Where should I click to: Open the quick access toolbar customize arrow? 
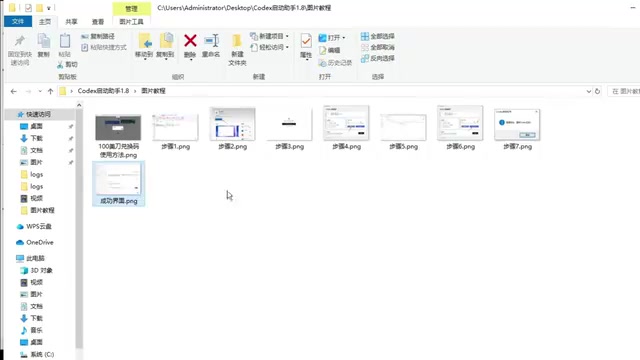49,8
